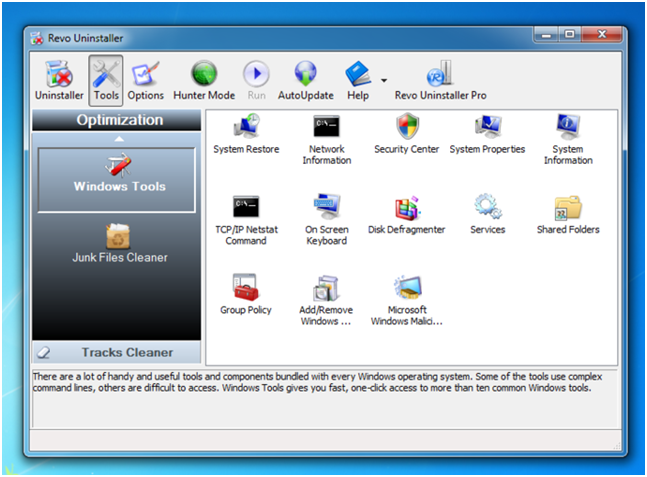Open Shared Folders tool
647x477 pixels.
click(x=568, y=215)
